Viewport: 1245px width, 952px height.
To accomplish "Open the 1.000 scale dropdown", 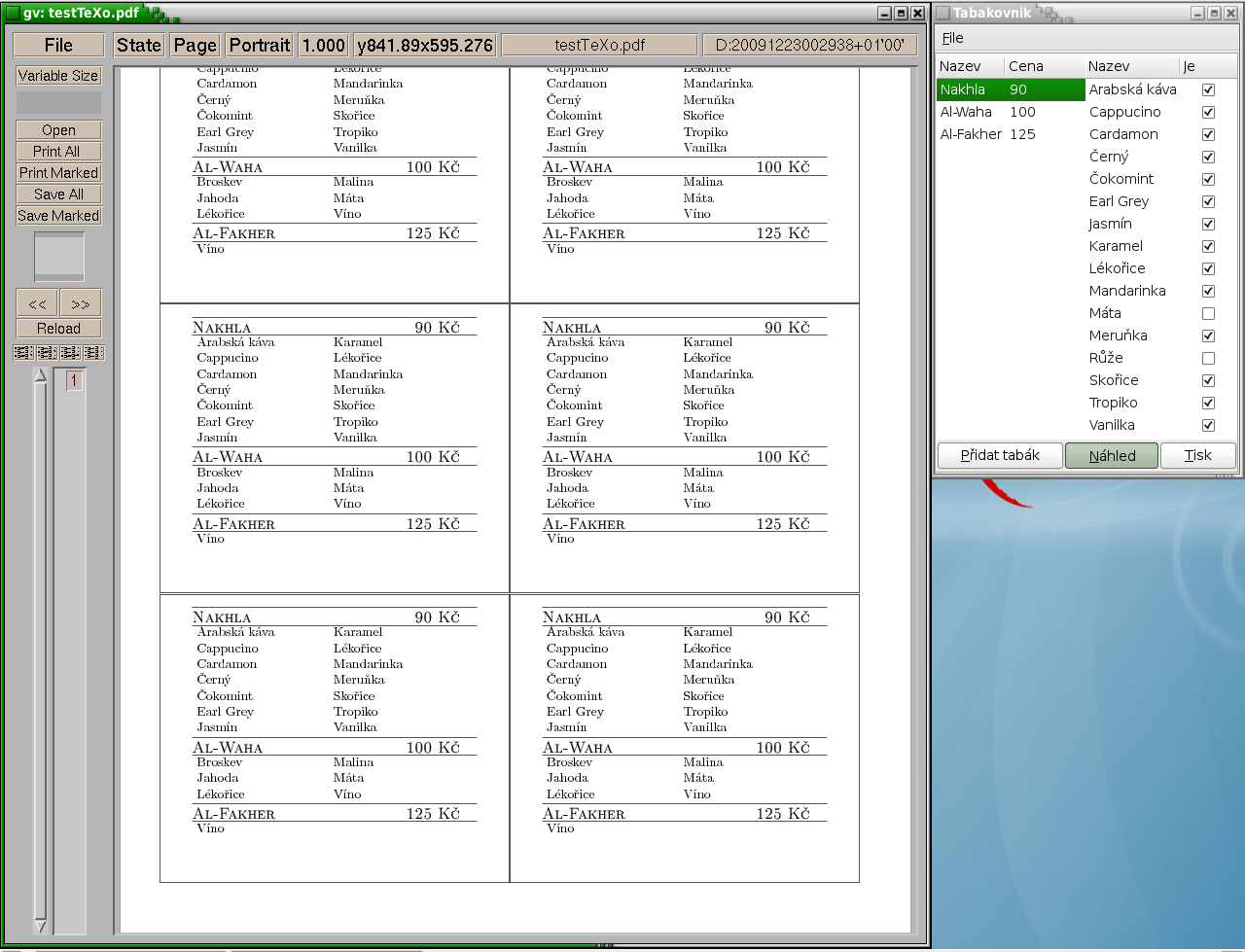I will click(324, 46).
